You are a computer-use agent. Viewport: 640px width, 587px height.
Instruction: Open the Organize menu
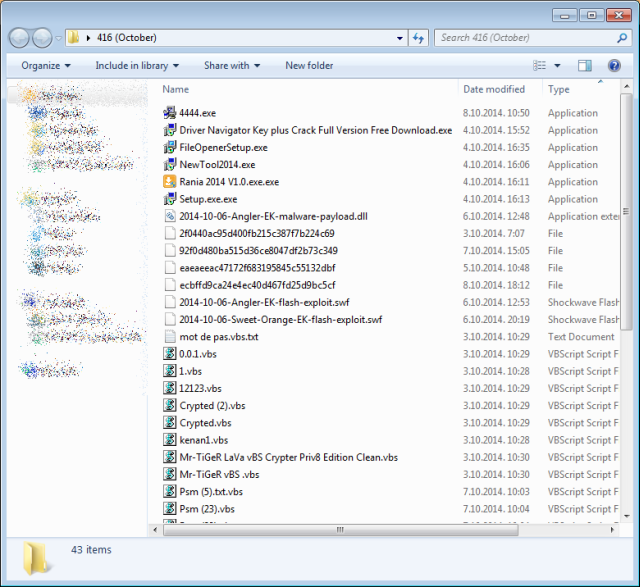point(46,65)
